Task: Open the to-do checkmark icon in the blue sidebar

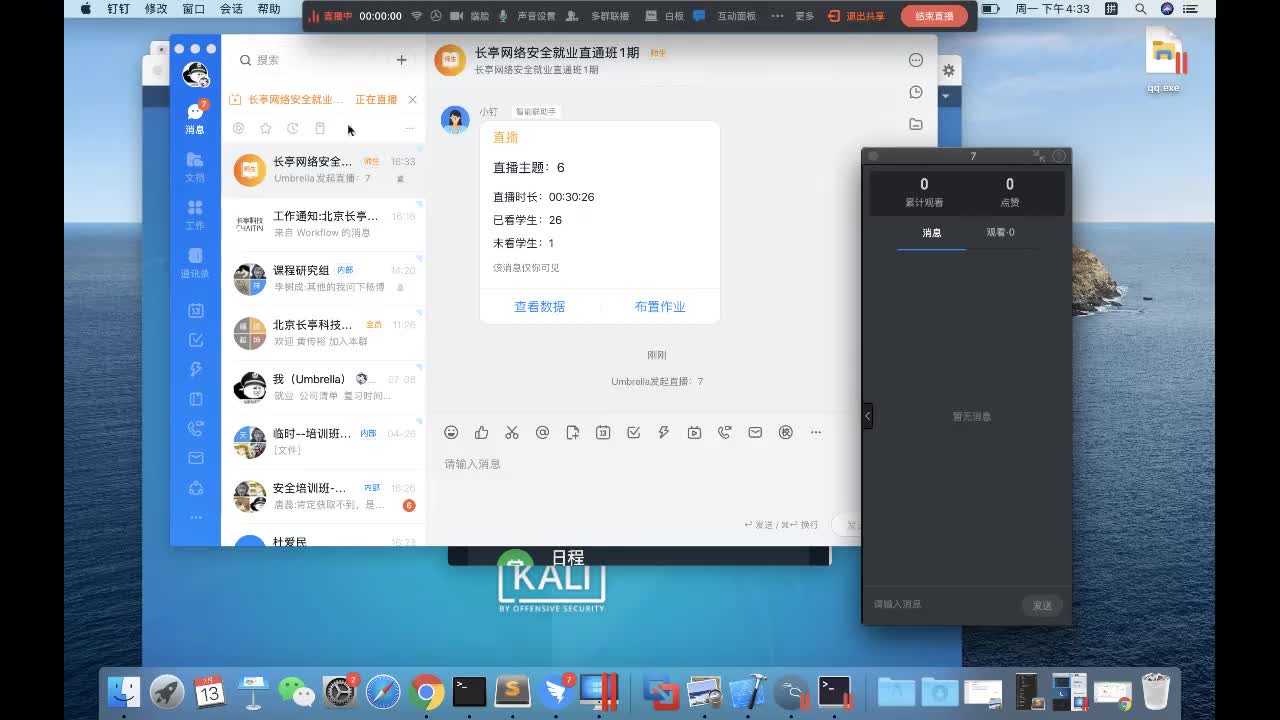Action: pos(196,340)
